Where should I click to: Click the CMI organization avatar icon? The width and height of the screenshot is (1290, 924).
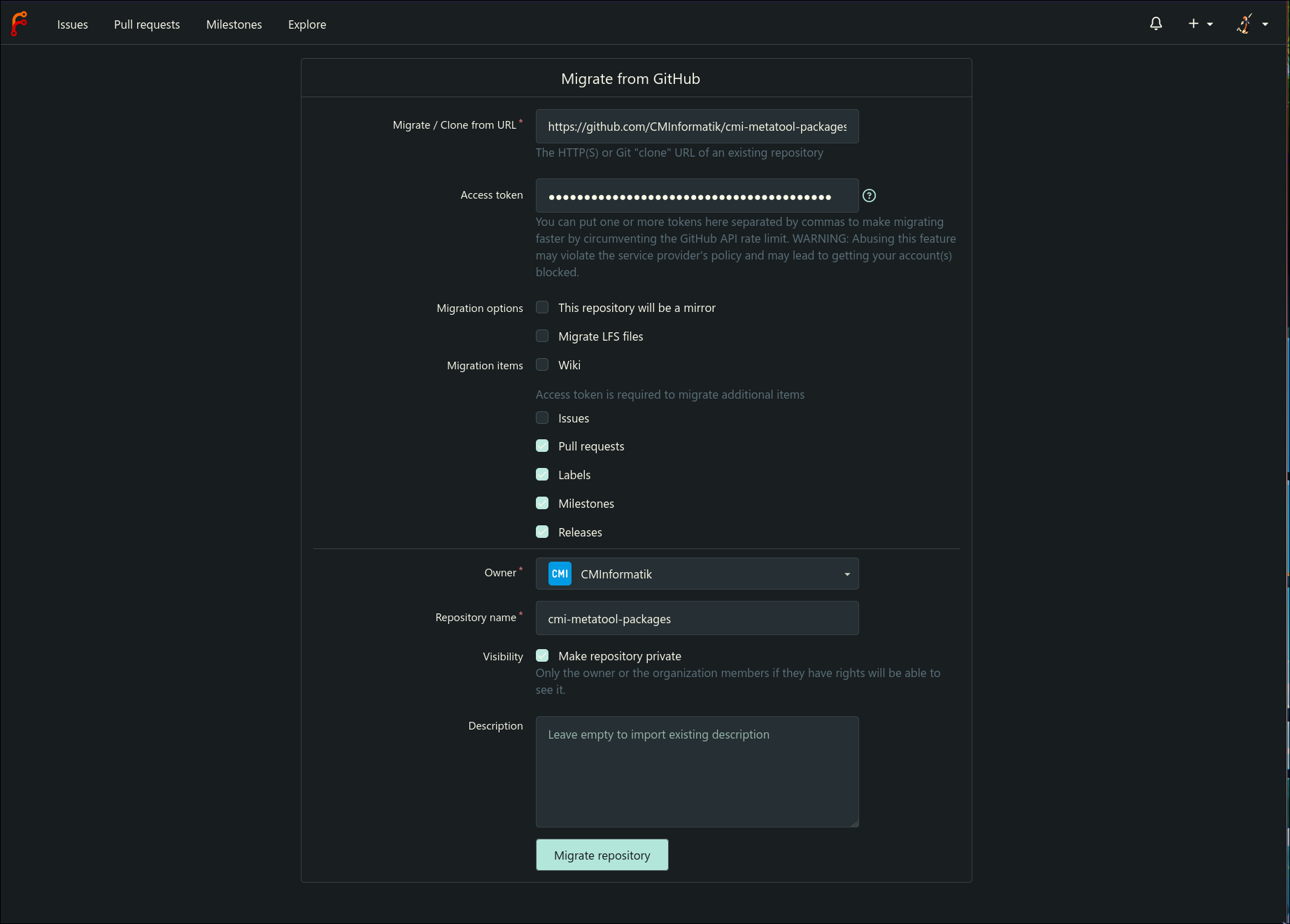(560, 574)
